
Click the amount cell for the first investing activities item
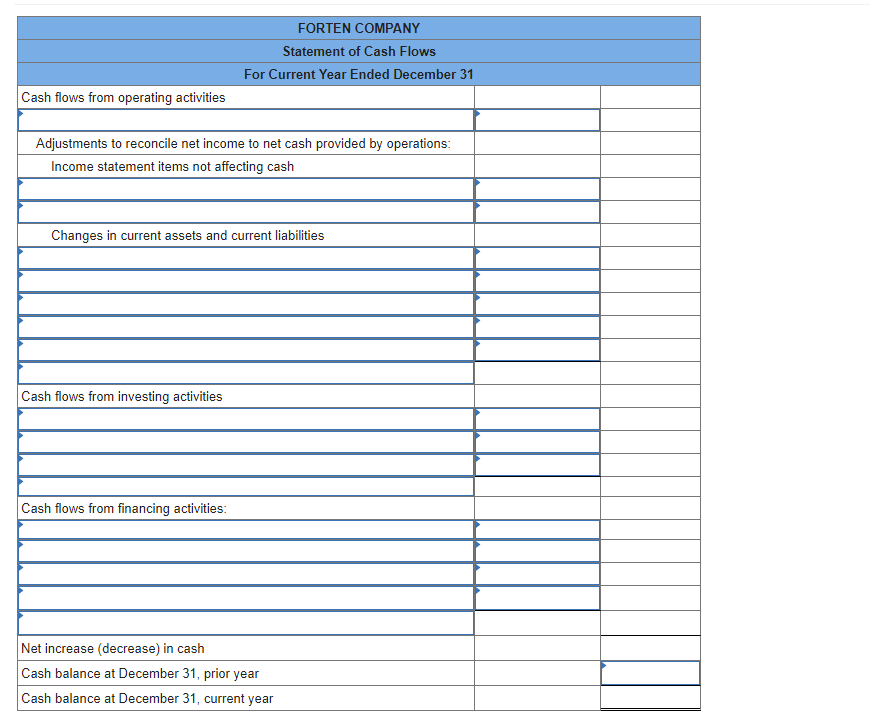pos(536,419)
